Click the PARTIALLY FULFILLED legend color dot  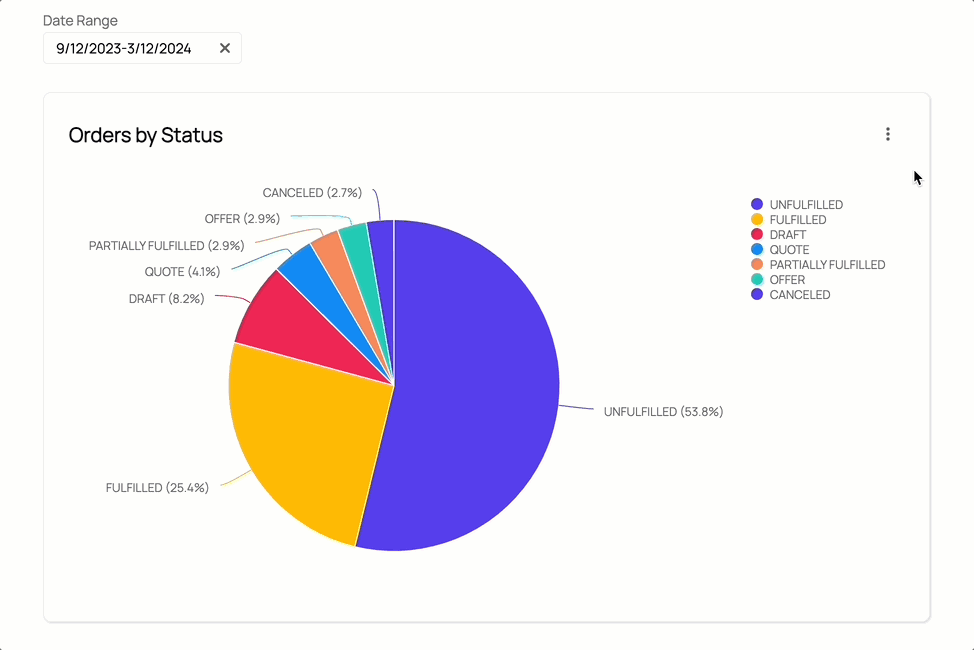click(x=757, y=265)
